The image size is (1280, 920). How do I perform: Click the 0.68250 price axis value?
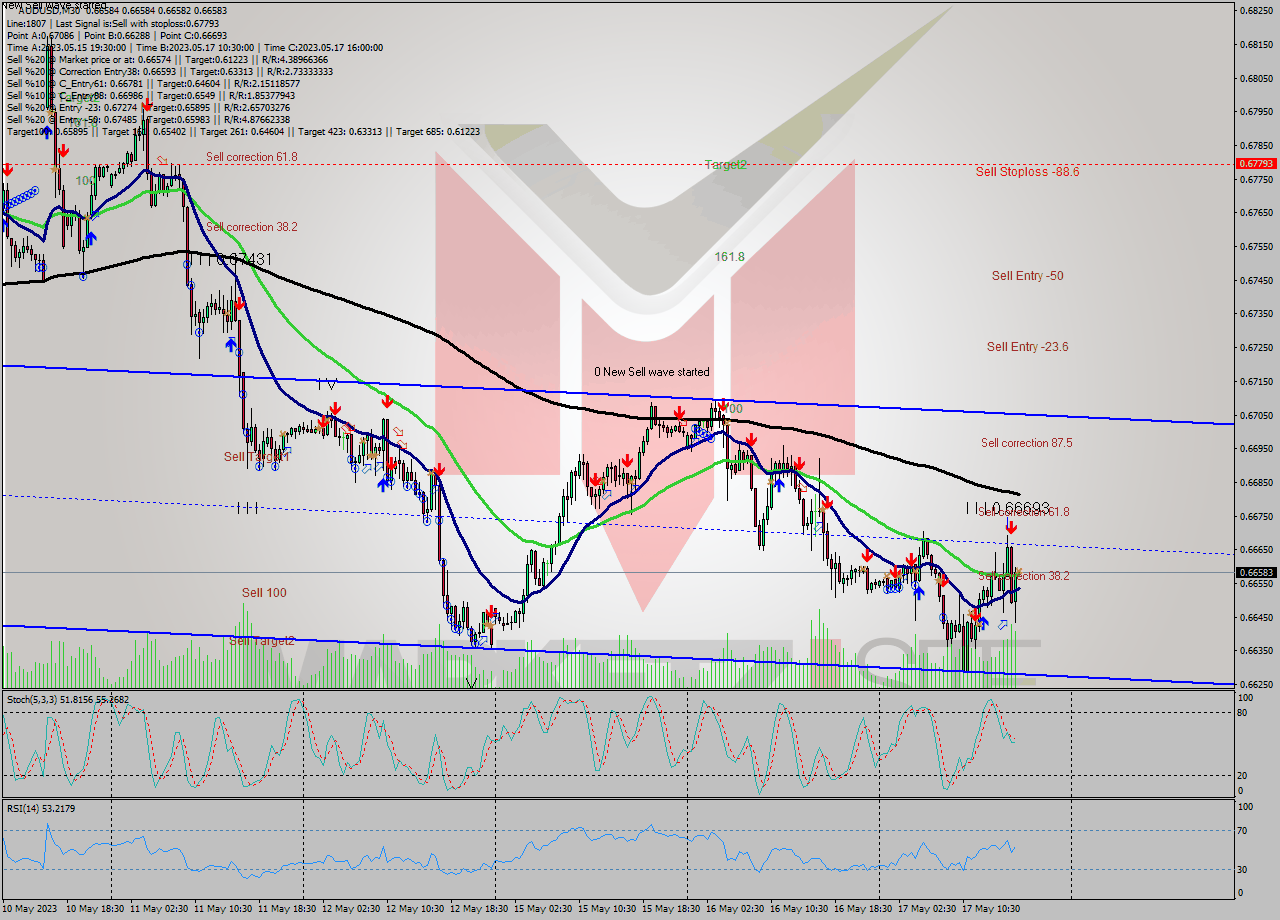coord(1255,11)
